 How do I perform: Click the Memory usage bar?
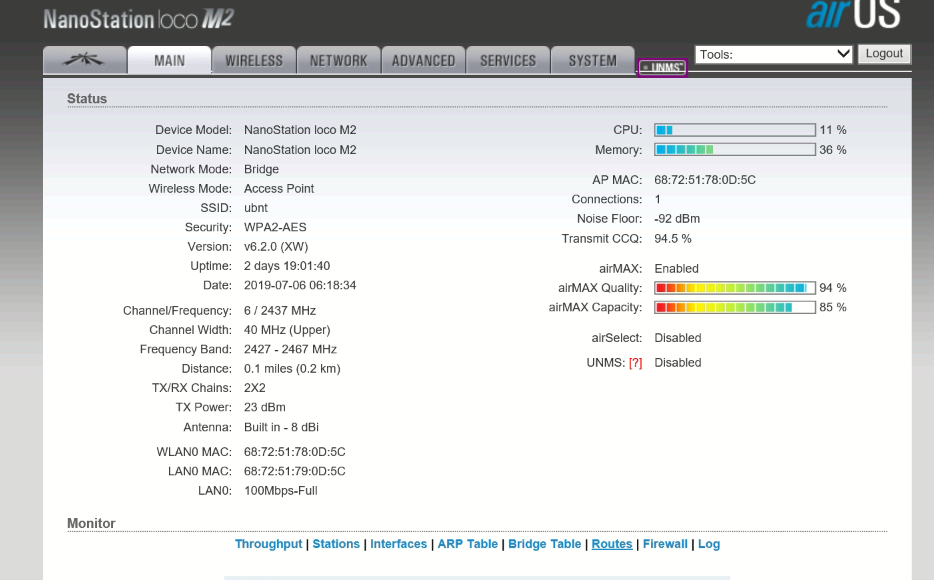735,149
